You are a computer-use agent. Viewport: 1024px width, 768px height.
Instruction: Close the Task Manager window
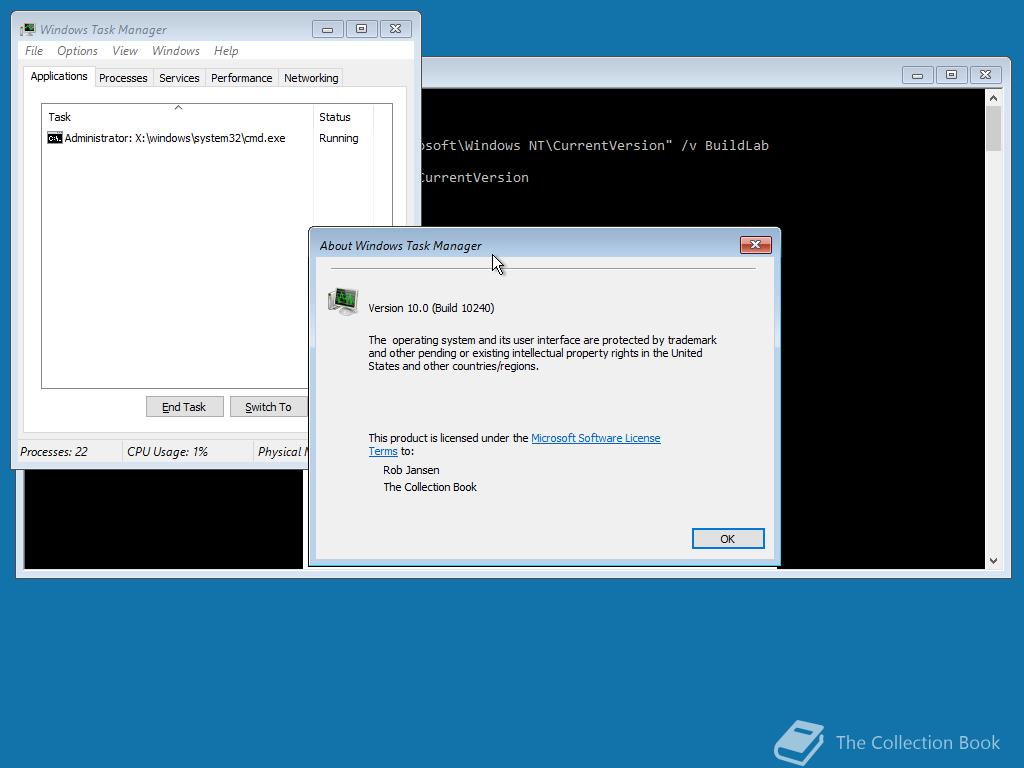pyautogui.click(x=395, y=29)
